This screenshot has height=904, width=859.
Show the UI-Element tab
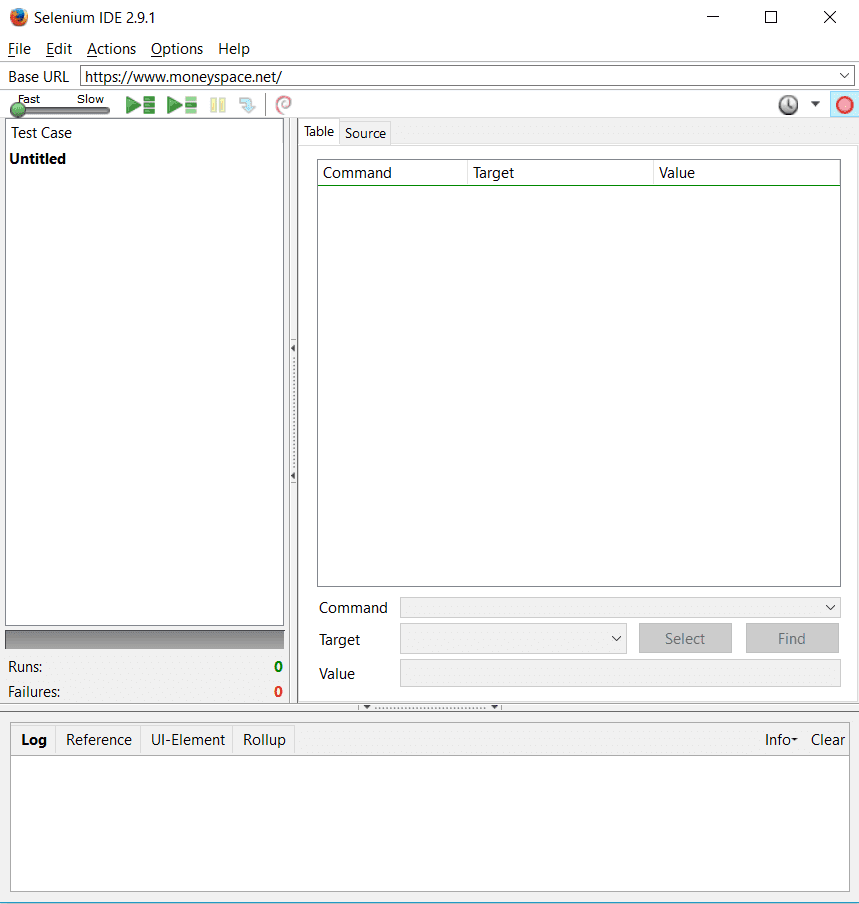187,740
